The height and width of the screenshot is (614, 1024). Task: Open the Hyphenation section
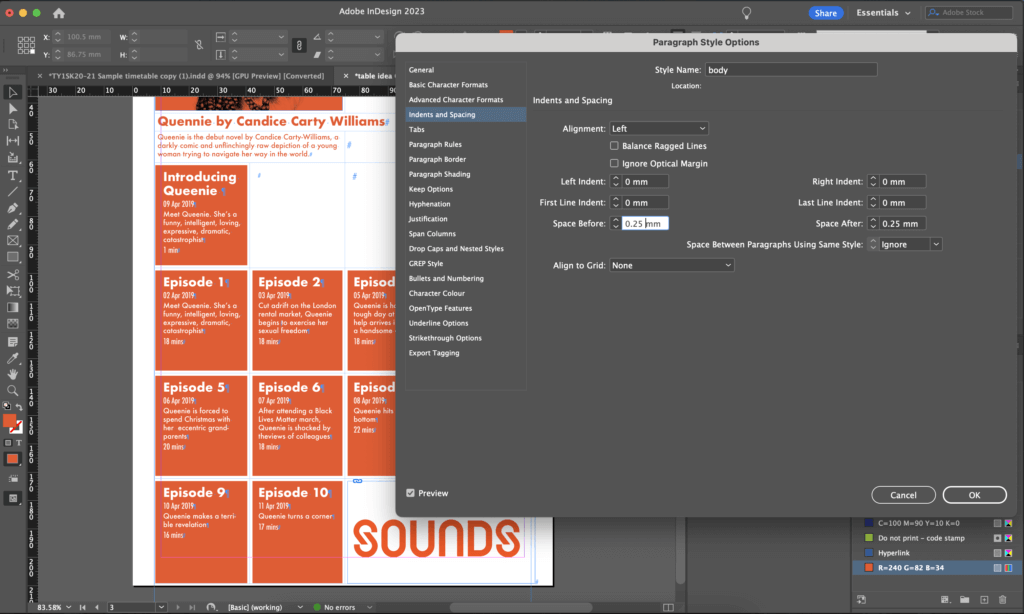point(429,204)
